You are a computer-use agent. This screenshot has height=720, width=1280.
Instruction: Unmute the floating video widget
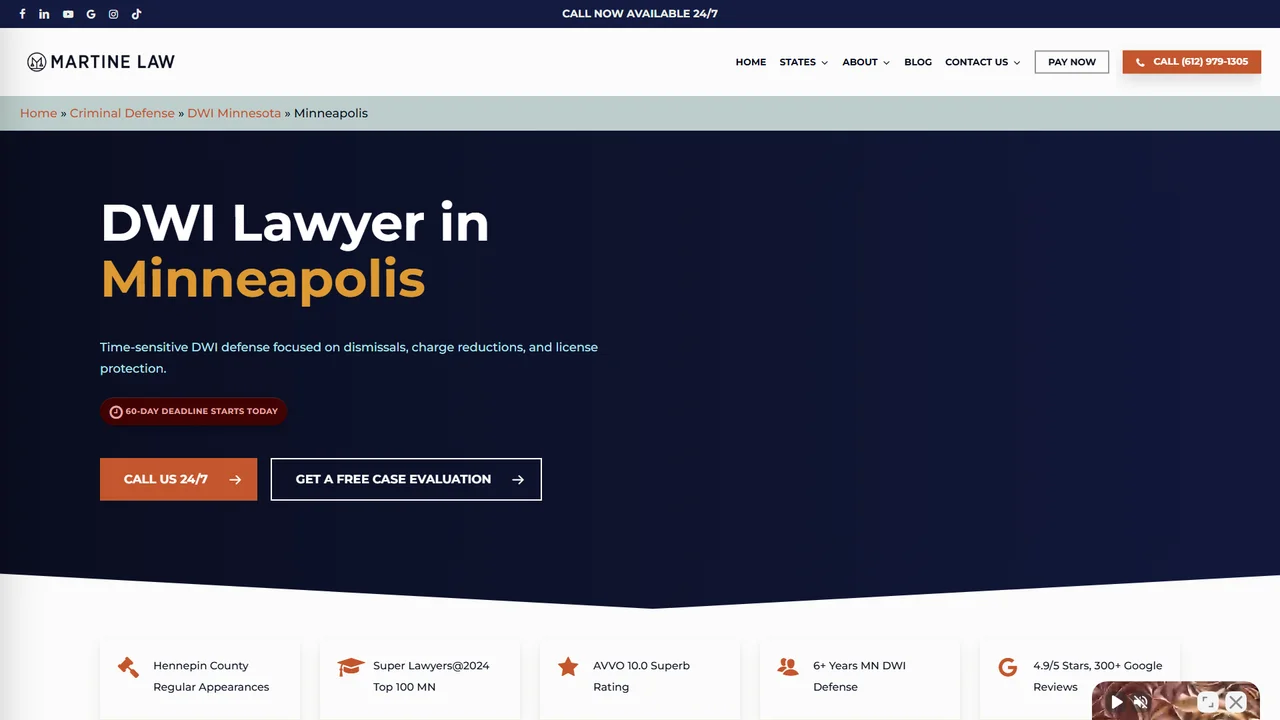(x=1140, y=703)
